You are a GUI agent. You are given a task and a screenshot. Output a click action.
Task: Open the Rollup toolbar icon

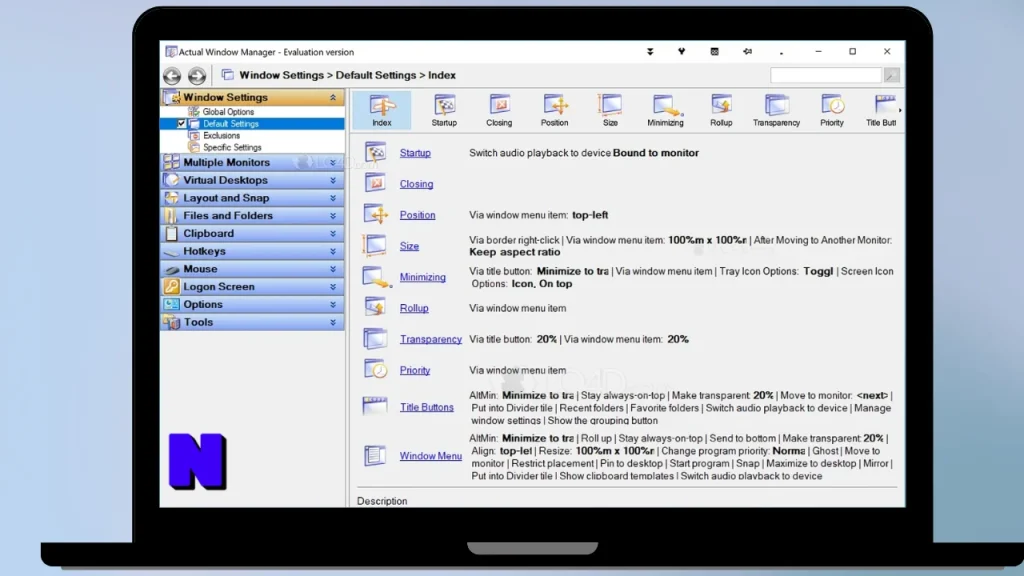pyautogui.click(x=721, y=110)
